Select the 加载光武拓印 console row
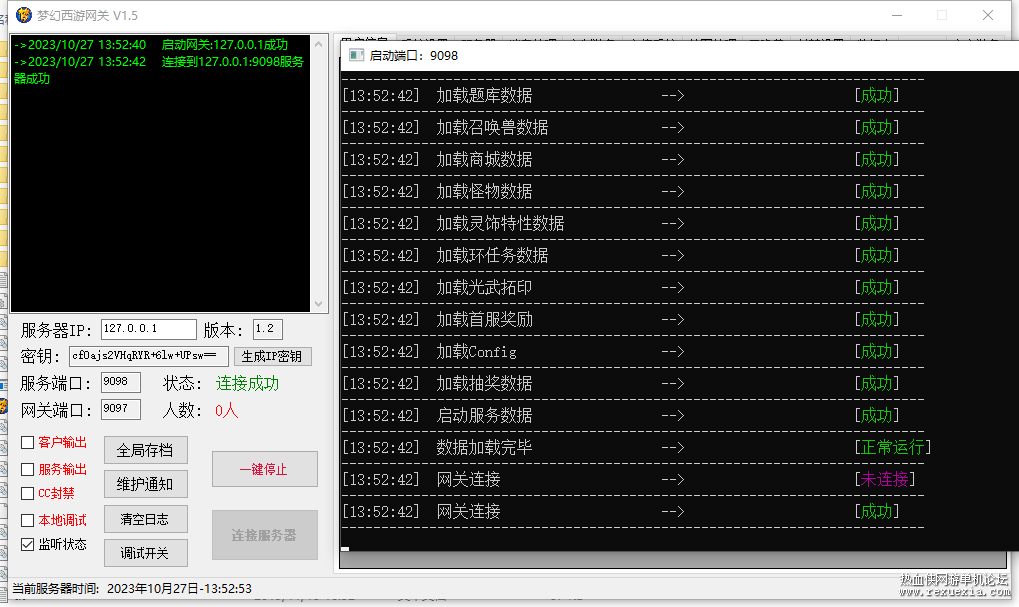This screenshot has width=1019, height=607. 621,287
